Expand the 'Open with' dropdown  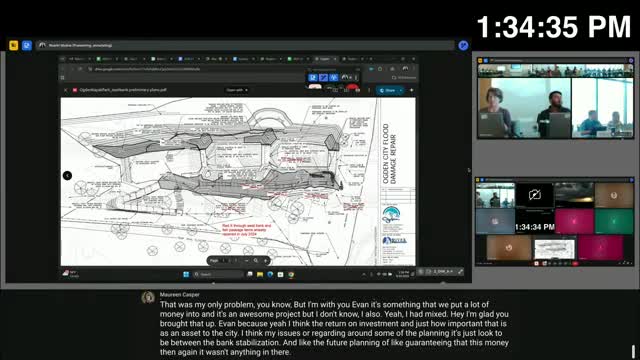[237, 90]
